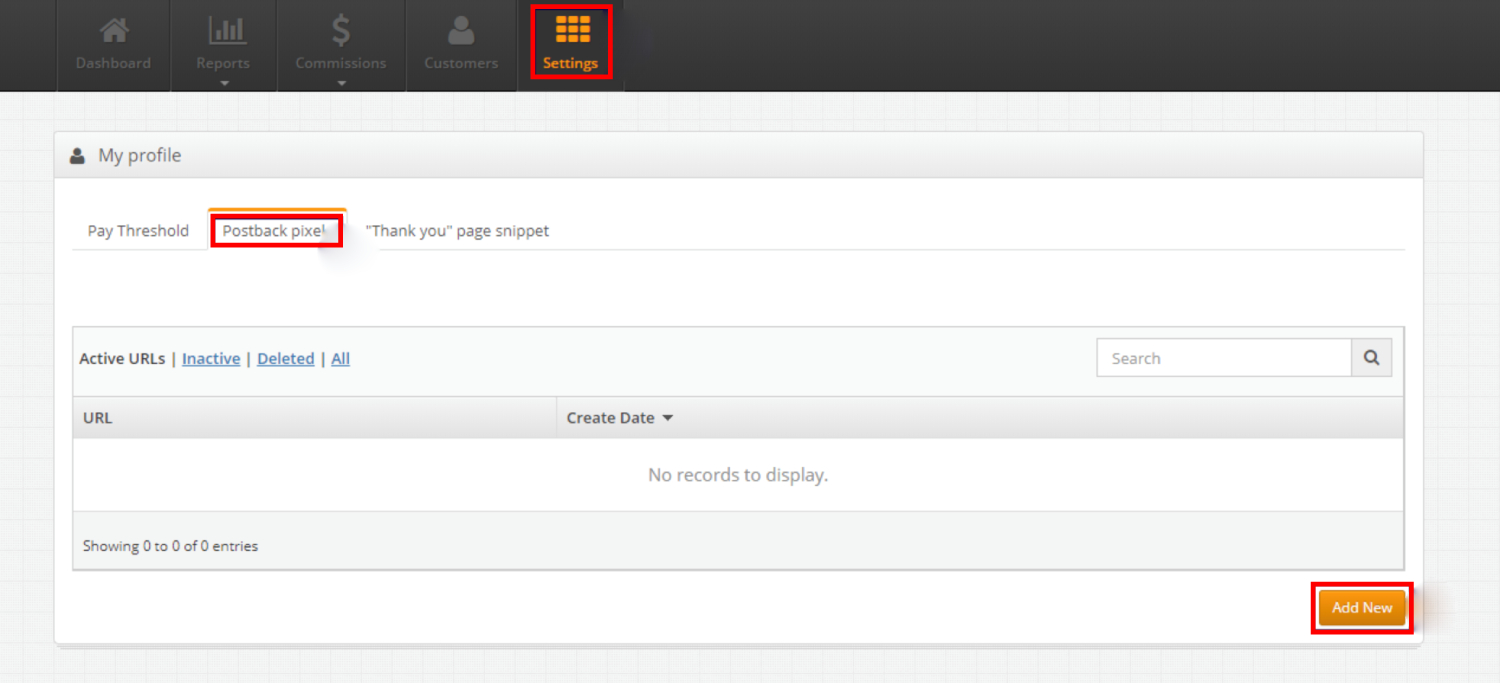Viewport: 1500px width, 683px height.
Task: Open Customers person icon
Action: click(461, 31)
